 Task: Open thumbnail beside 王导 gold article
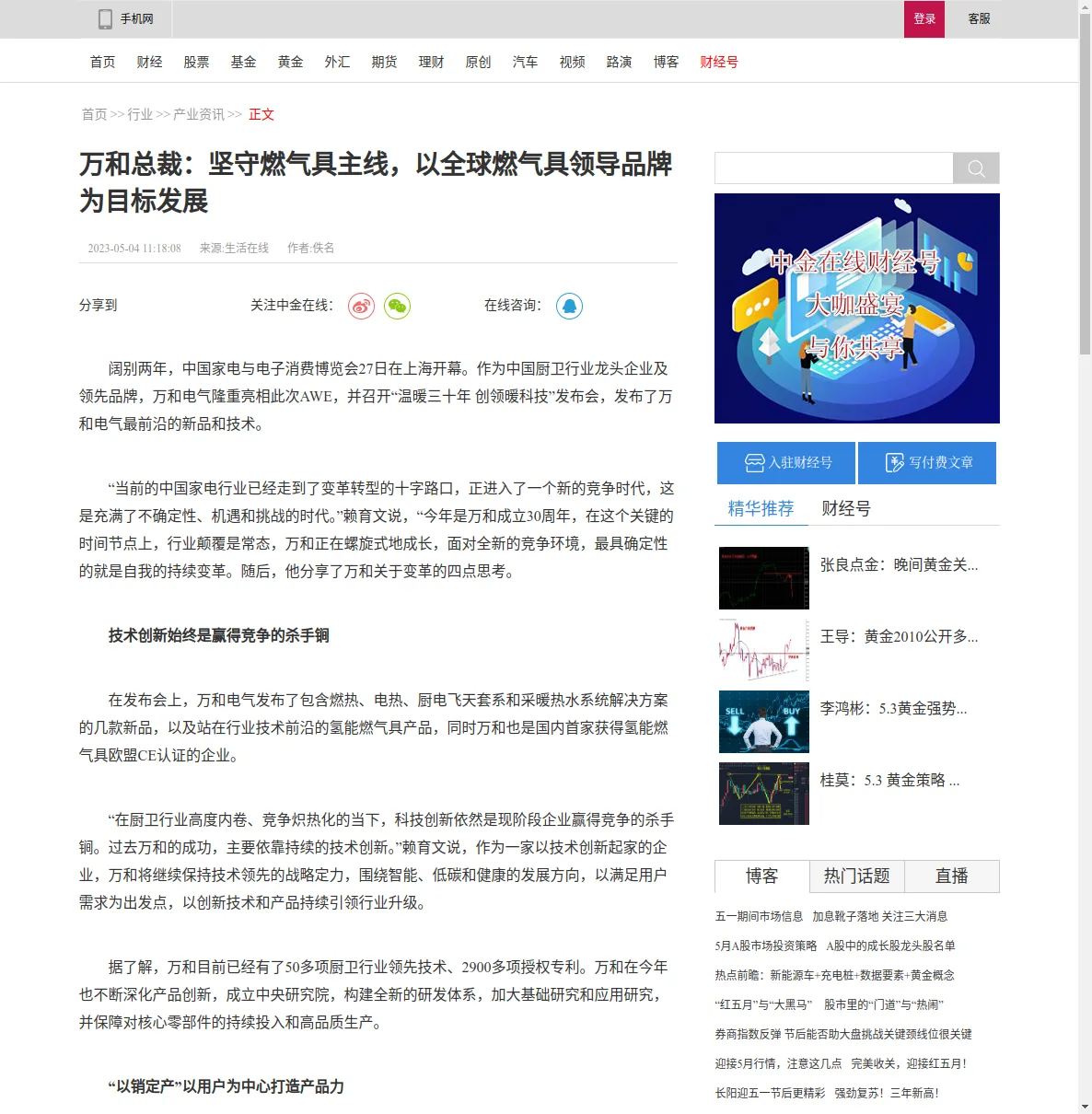coord(764,650)
